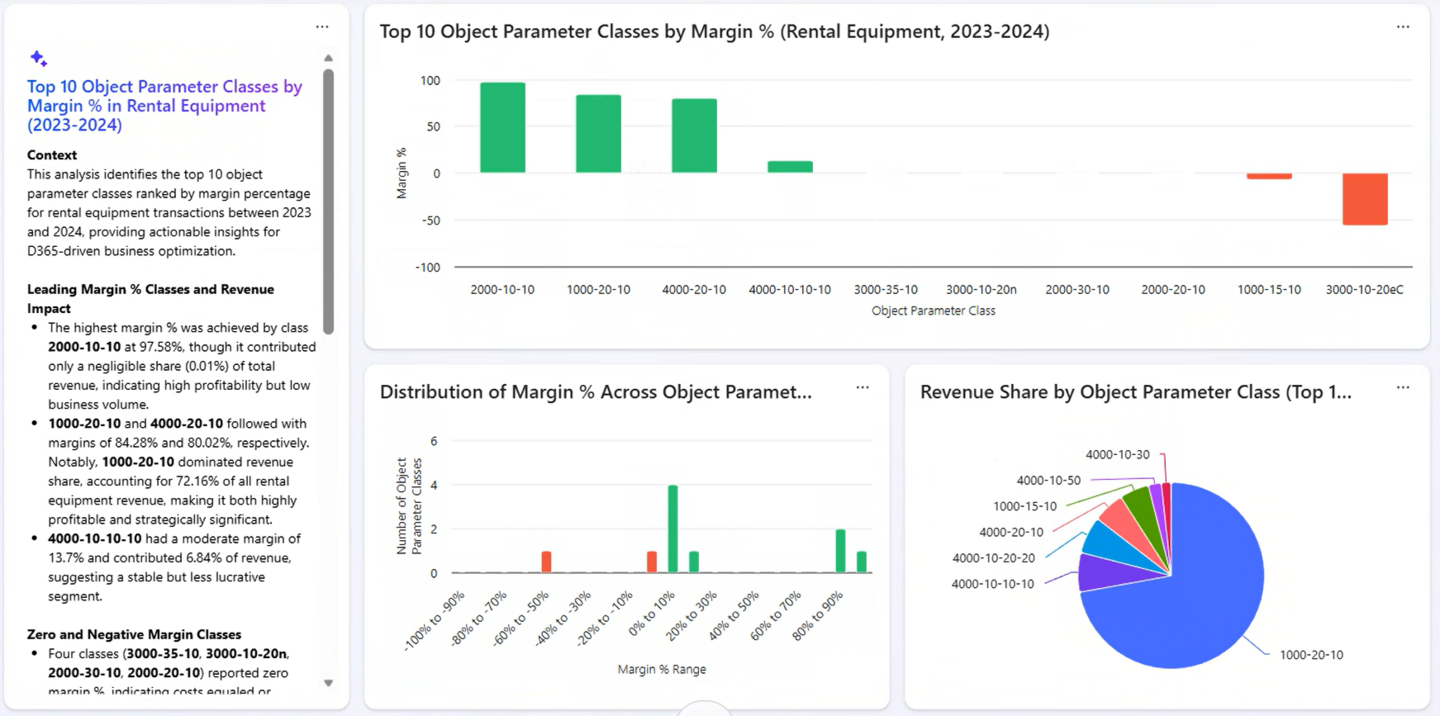Select the 1000-20-10 bar in Top 10 chart
Image resolution: width=1440 pixels, height=716 pixels.
coord(598,134)
